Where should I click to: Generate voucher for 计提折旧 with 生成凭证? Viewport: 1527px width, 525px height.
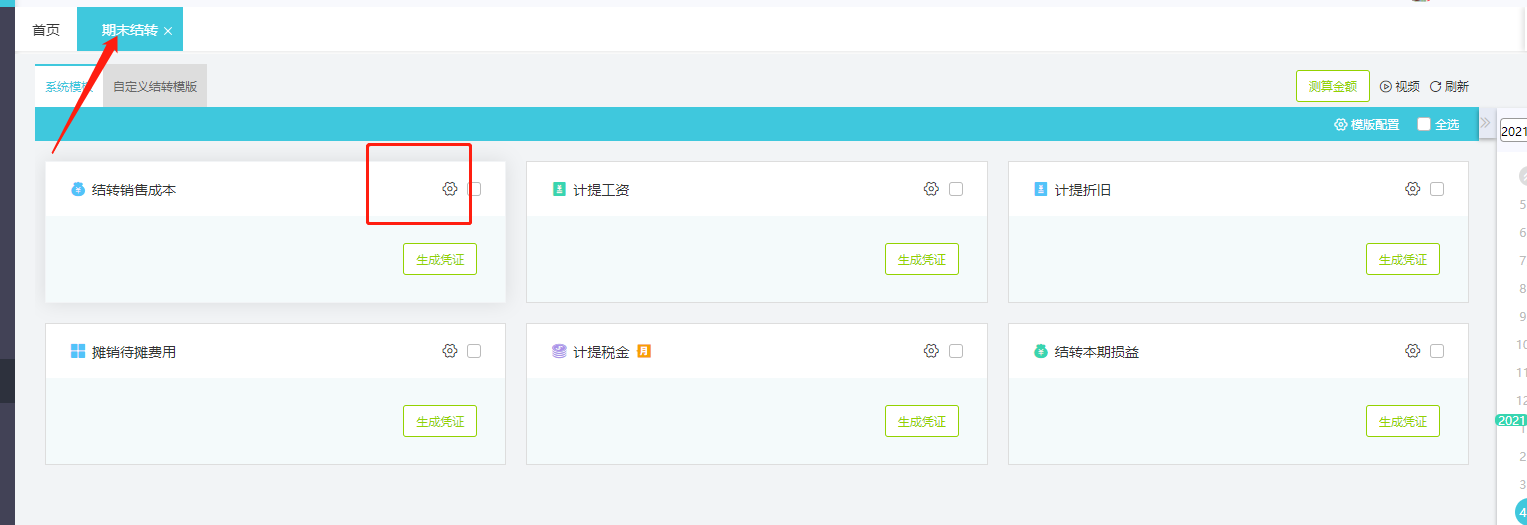tap(1402, 259)
